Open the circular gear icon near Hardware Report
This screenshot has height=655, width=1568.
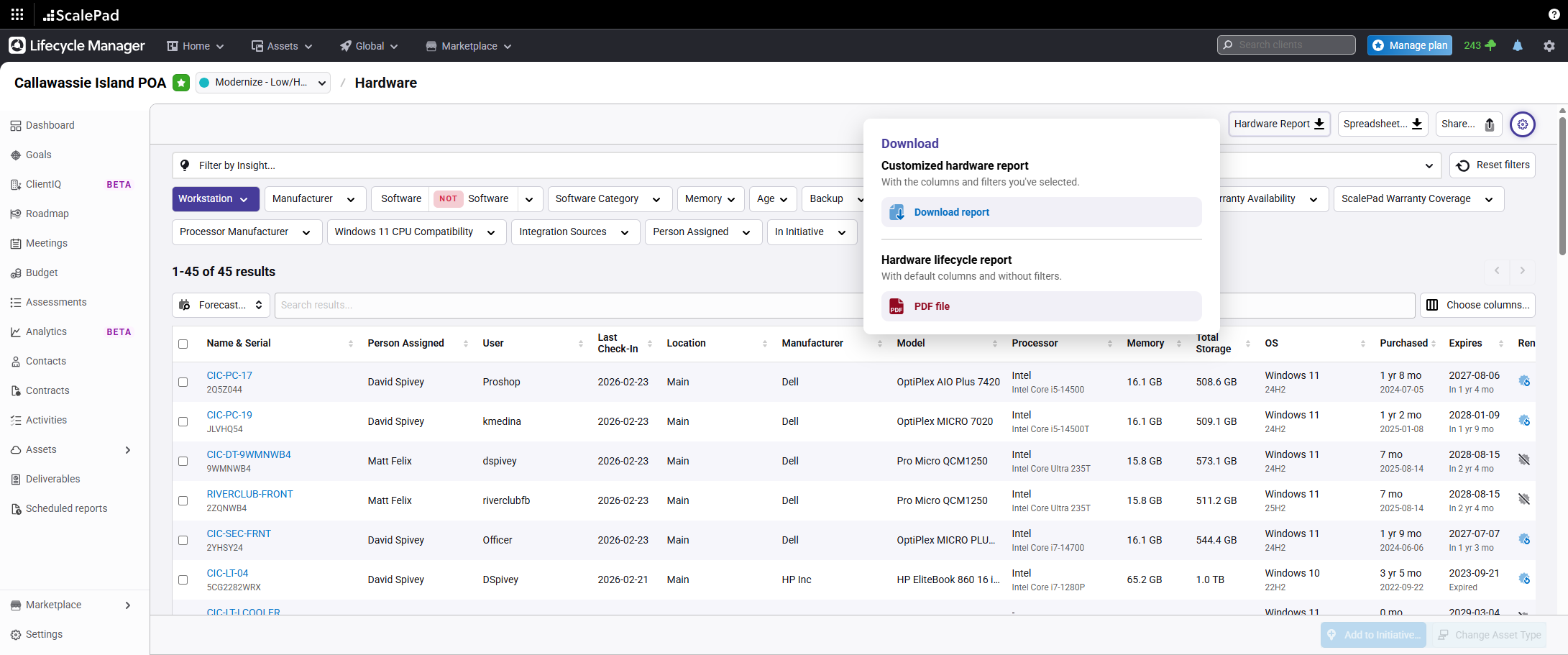[x=1523, y=124]
